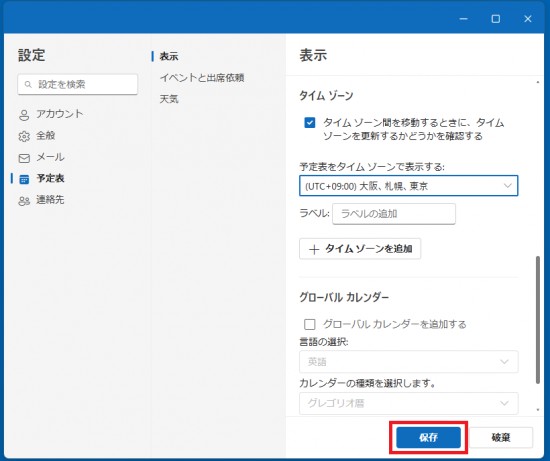Select the 全般 gear icon
This screenshot has width=550, height=461.
24,136
